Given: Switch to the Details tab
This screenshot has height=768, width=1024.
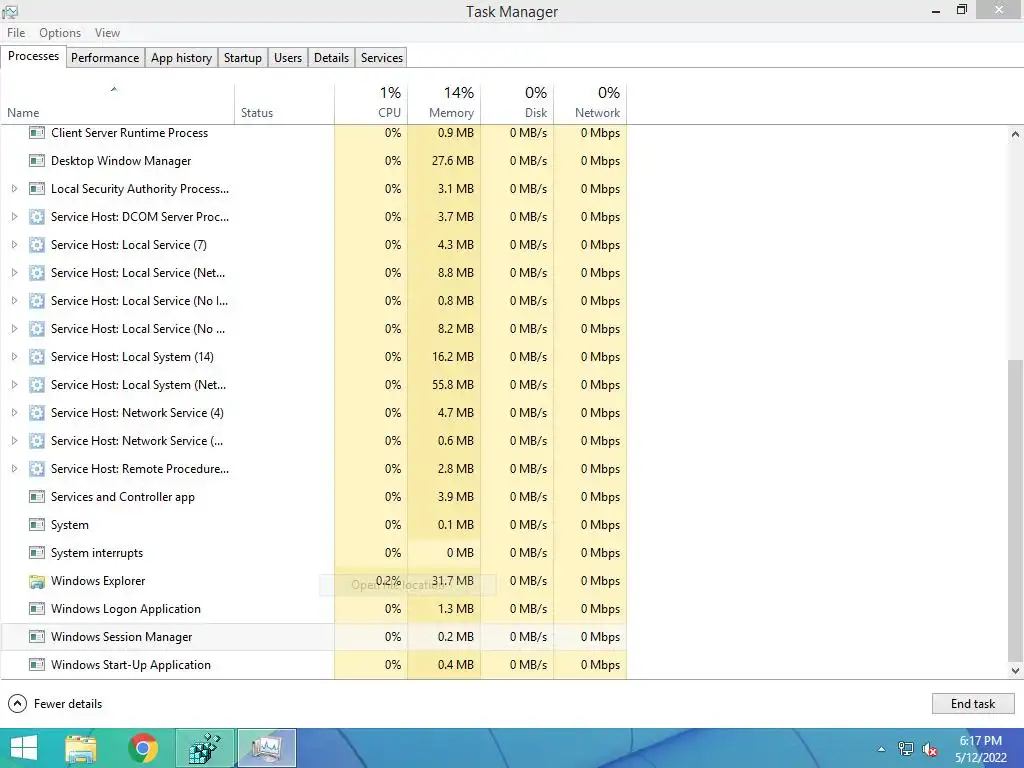Looking at the screenshot, I should click(331, 57).
